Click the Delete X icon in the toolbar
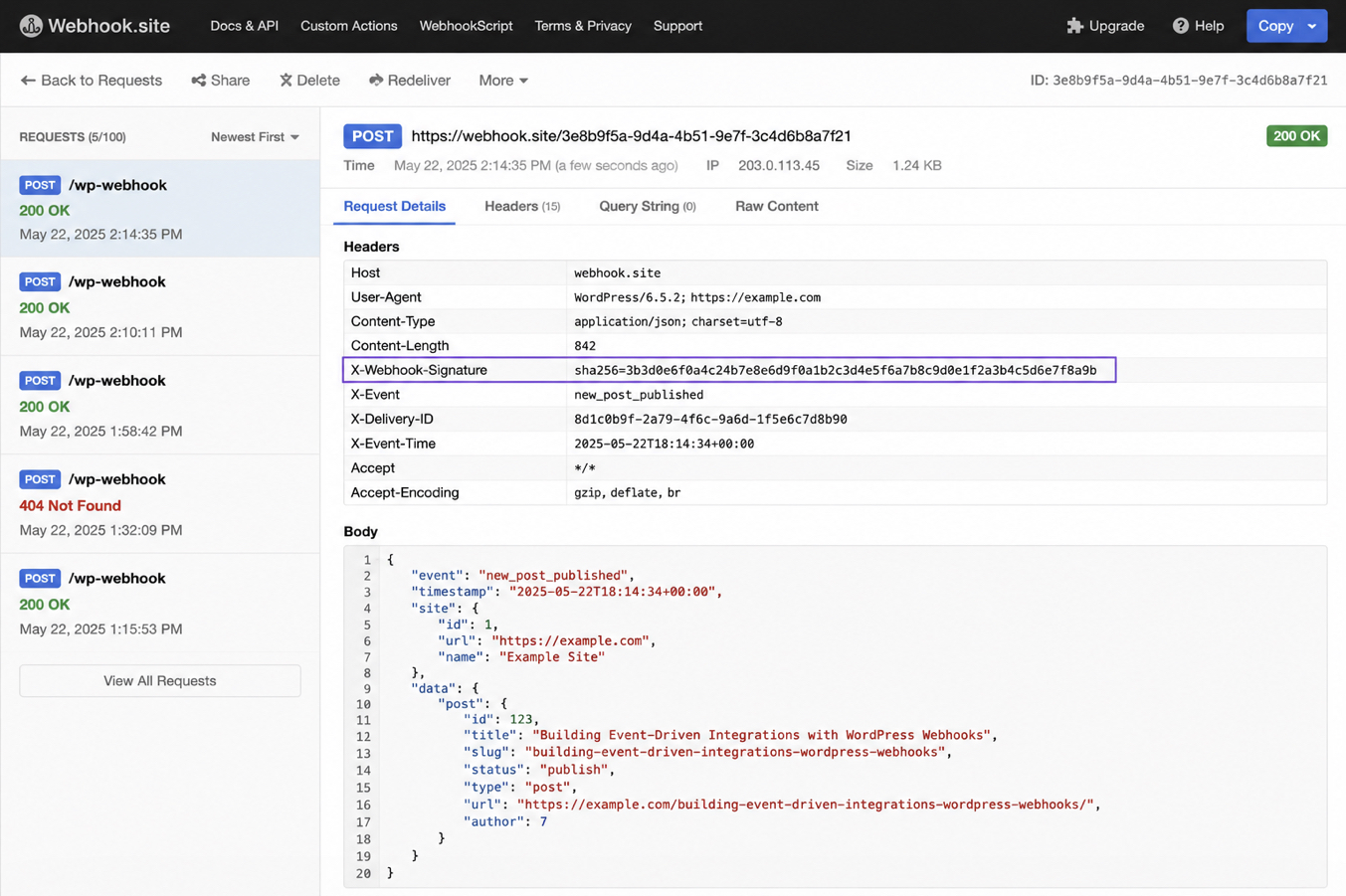 tap(286, 81)
